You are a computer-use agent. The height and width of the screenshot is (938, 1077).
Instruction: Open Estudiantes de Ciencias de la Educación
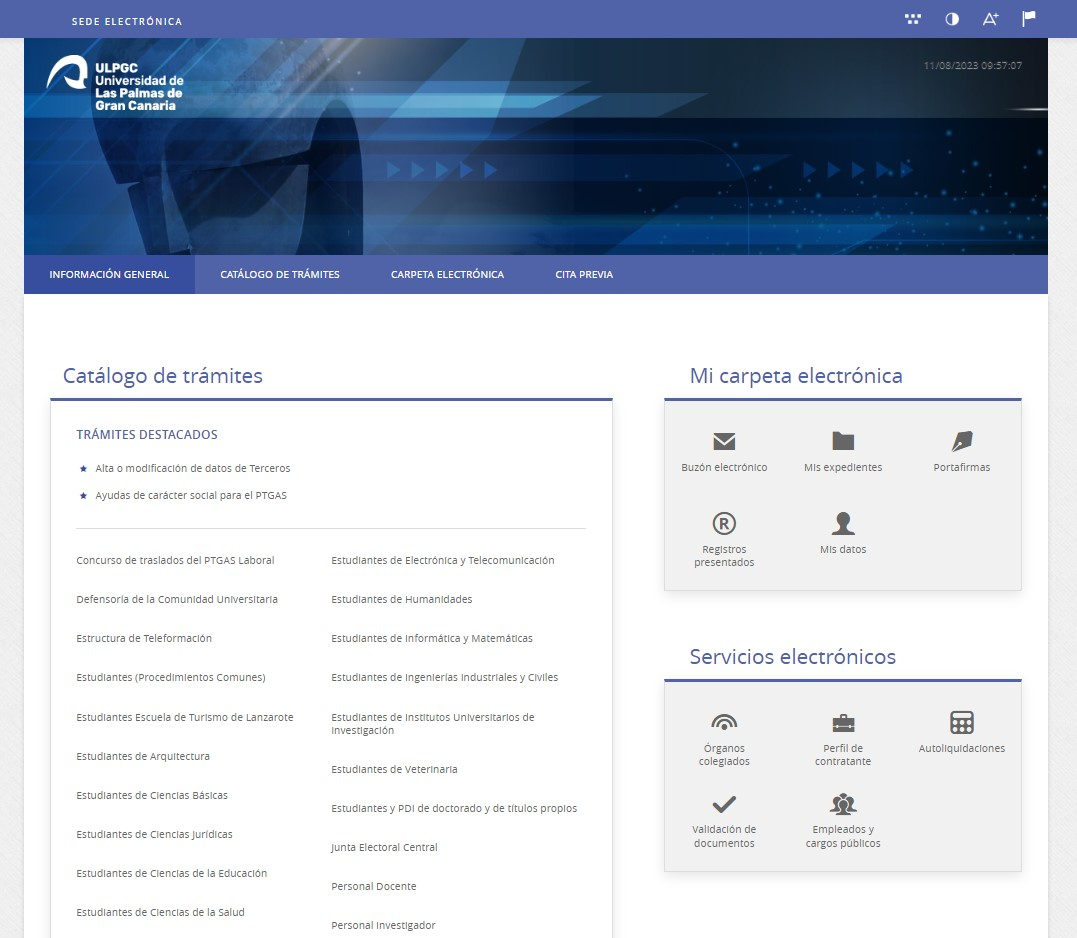(x=172, y=873)
